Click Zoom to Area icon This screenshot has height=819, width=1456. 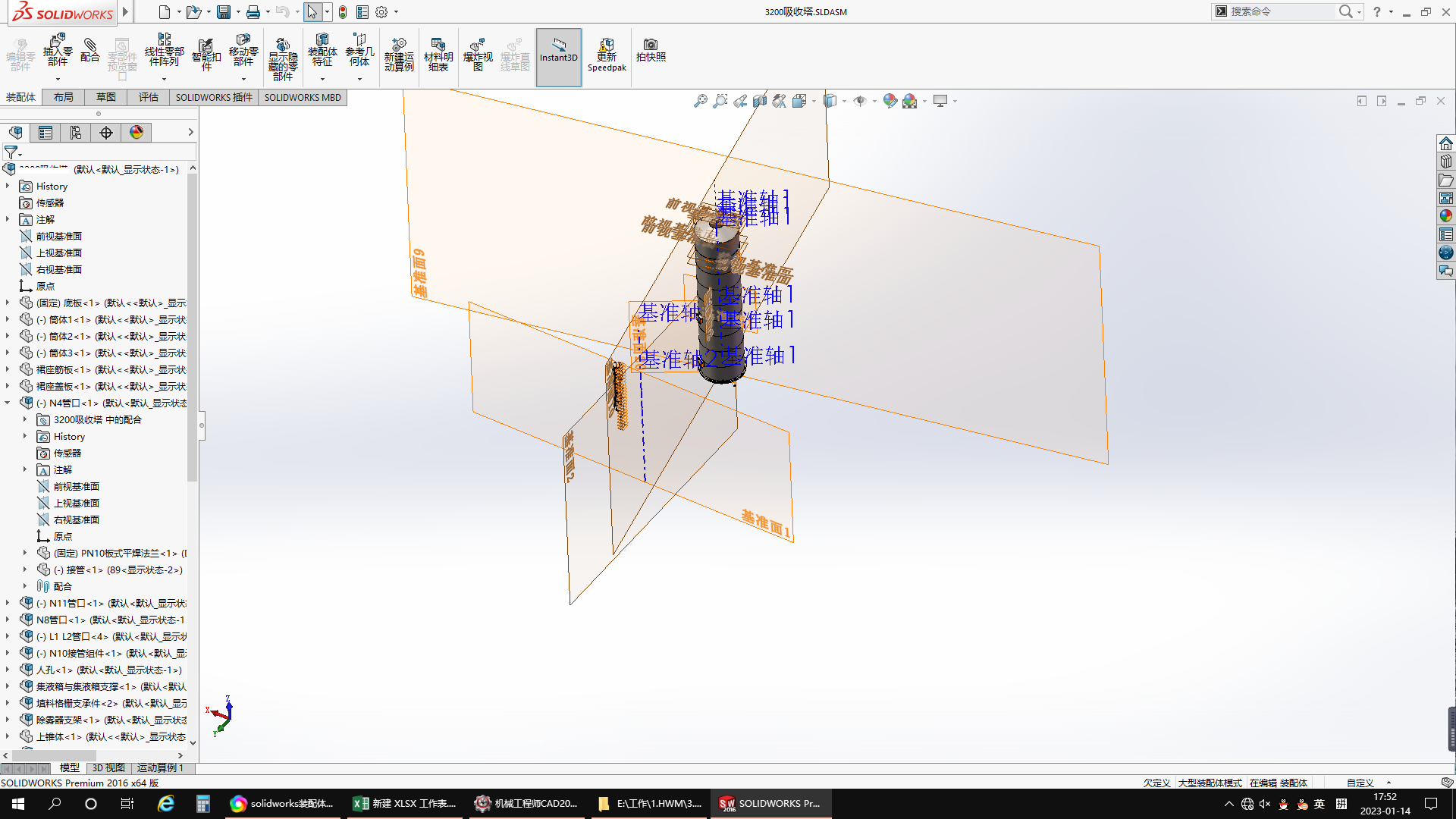click(720, 101)
